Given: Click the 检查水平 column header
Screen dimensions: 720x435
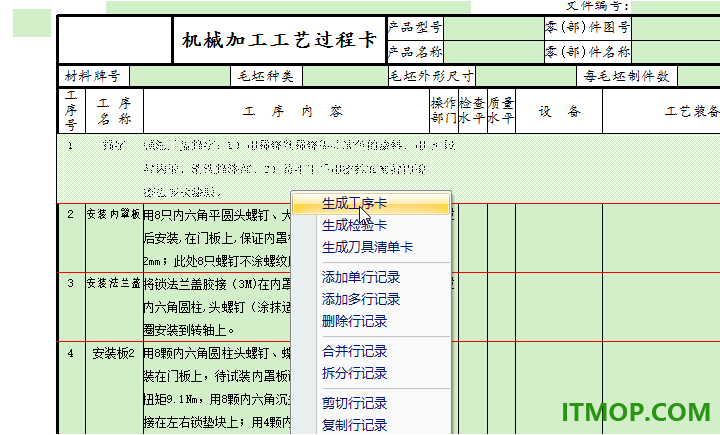Looking at the screenshot, I should coord(472,111).
